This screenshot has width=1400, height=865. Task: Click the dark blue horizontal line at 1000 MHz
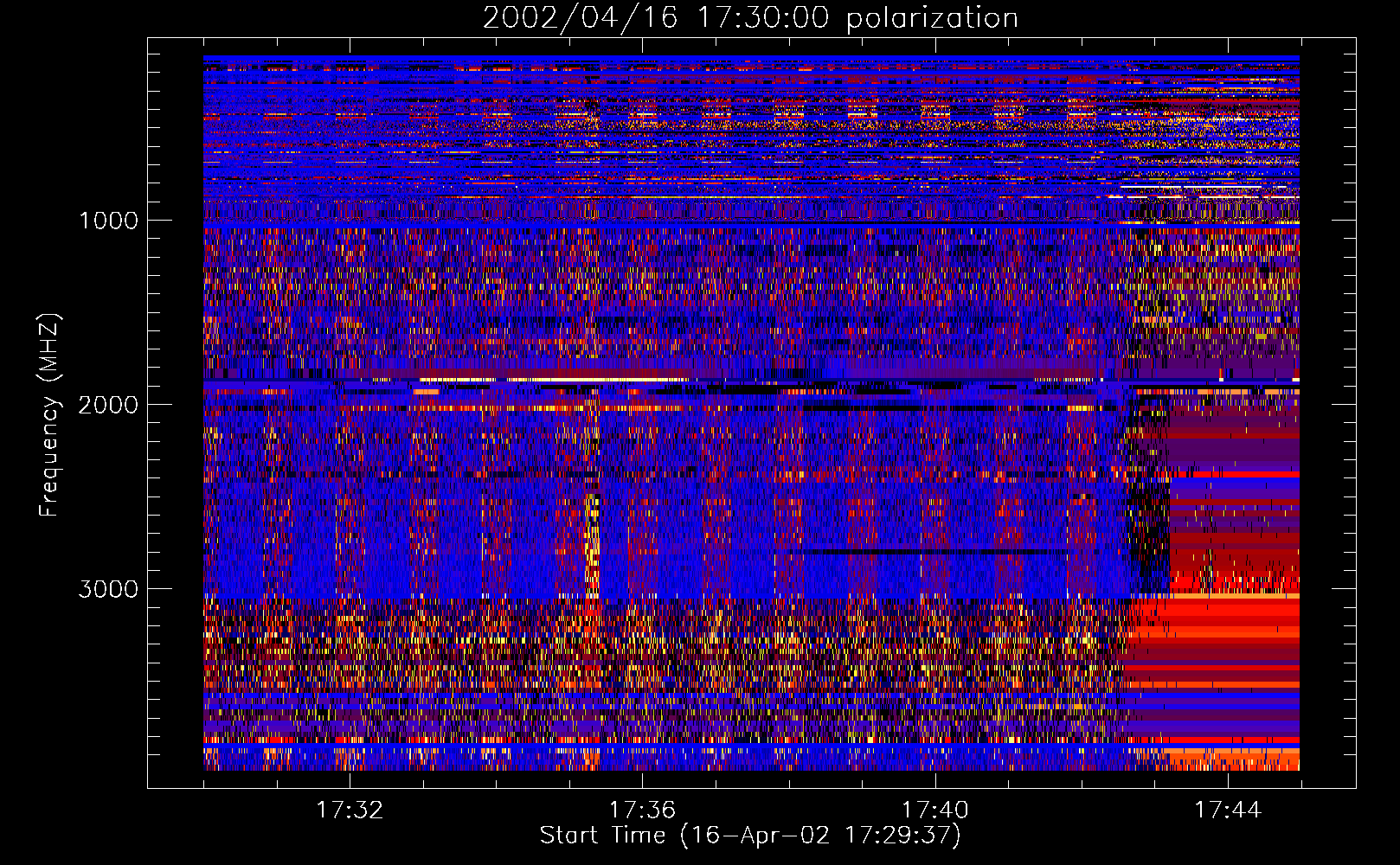[x=606, y=224]
